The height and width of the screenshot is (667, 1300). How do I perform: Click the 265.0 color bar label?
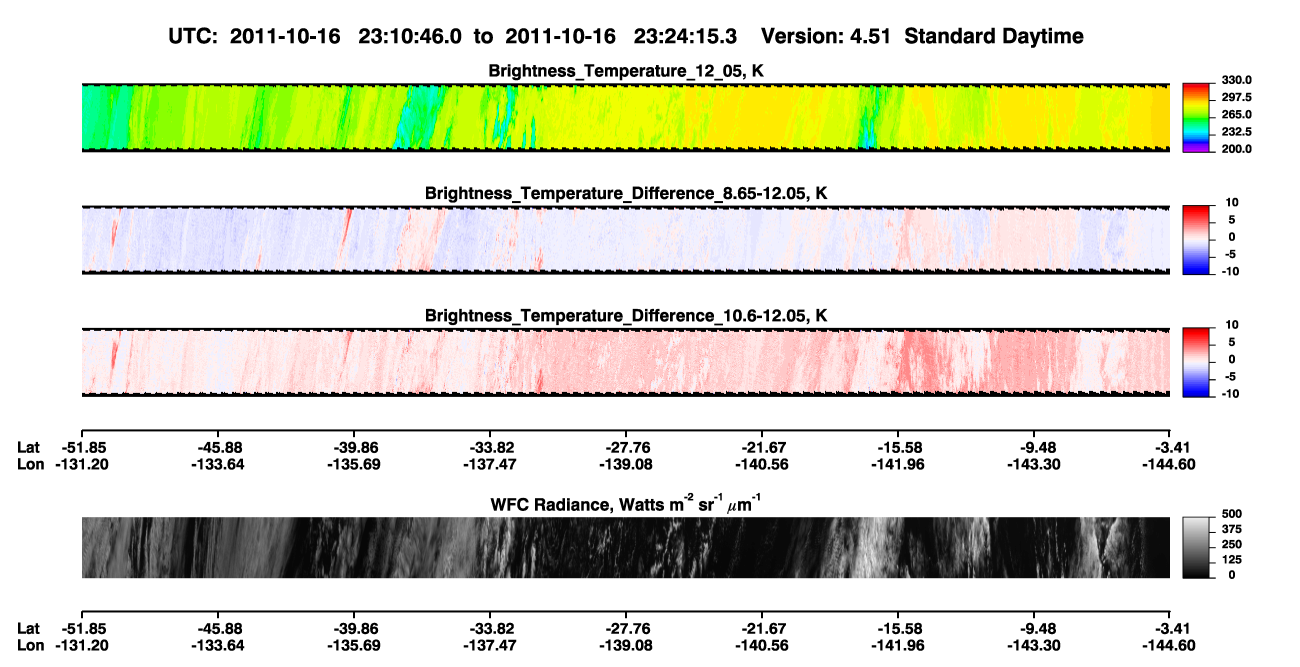click(x=1238, y=115)
